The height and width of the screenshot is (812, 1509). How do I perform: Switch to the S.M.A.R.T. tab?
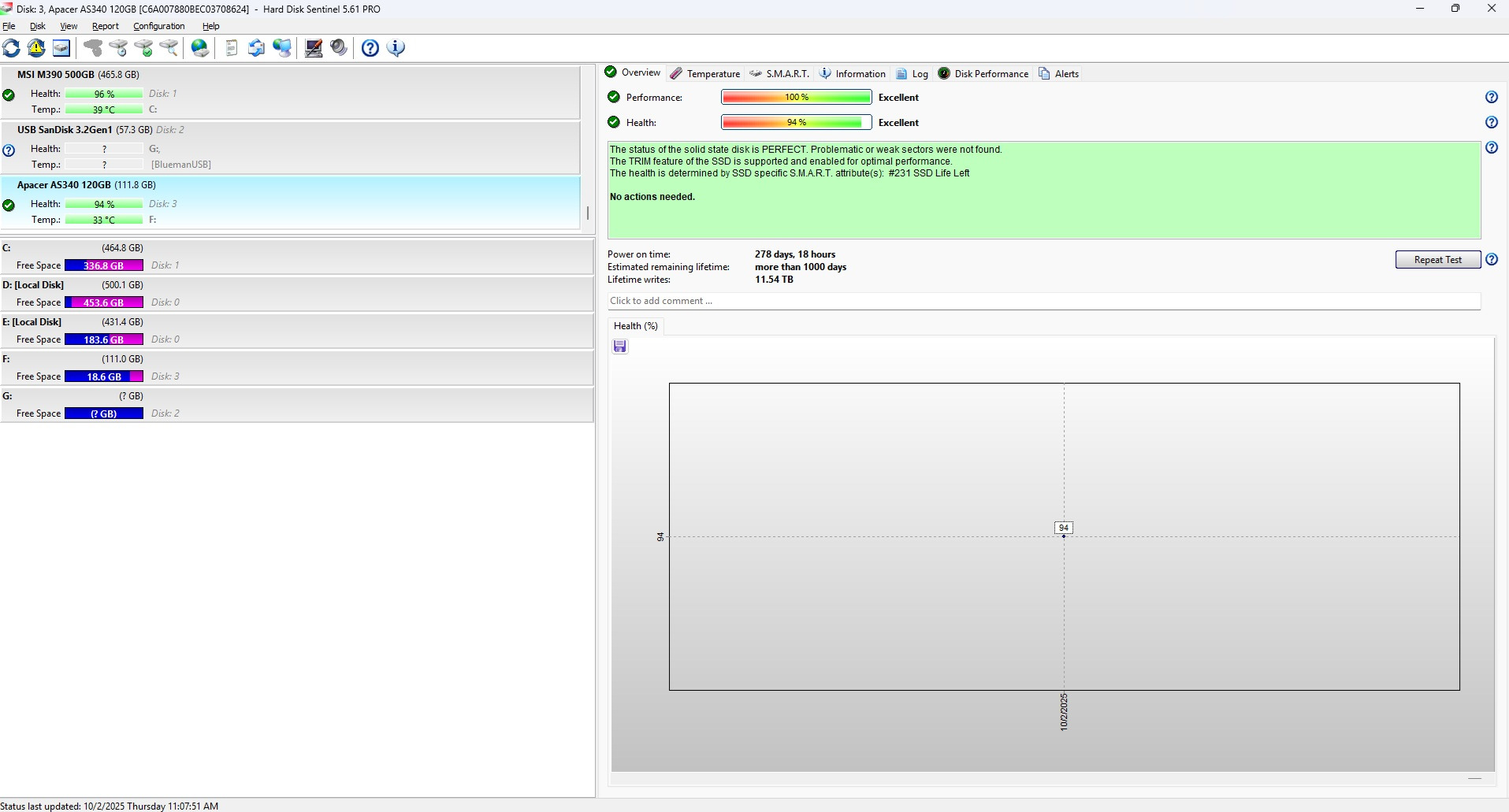point(779,74)
